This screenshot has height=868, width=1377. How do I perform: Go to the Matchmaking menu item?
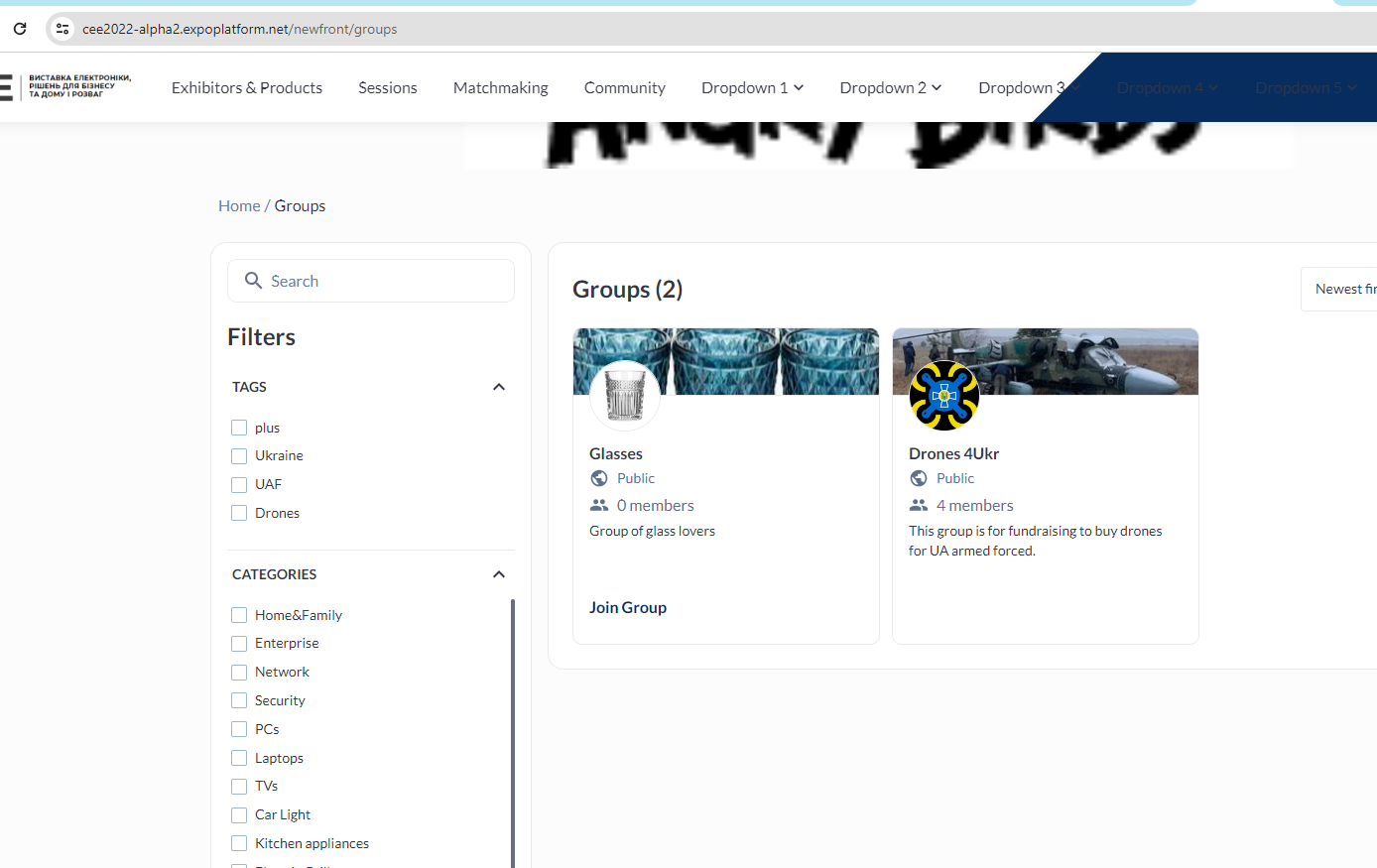click(500, 87)
